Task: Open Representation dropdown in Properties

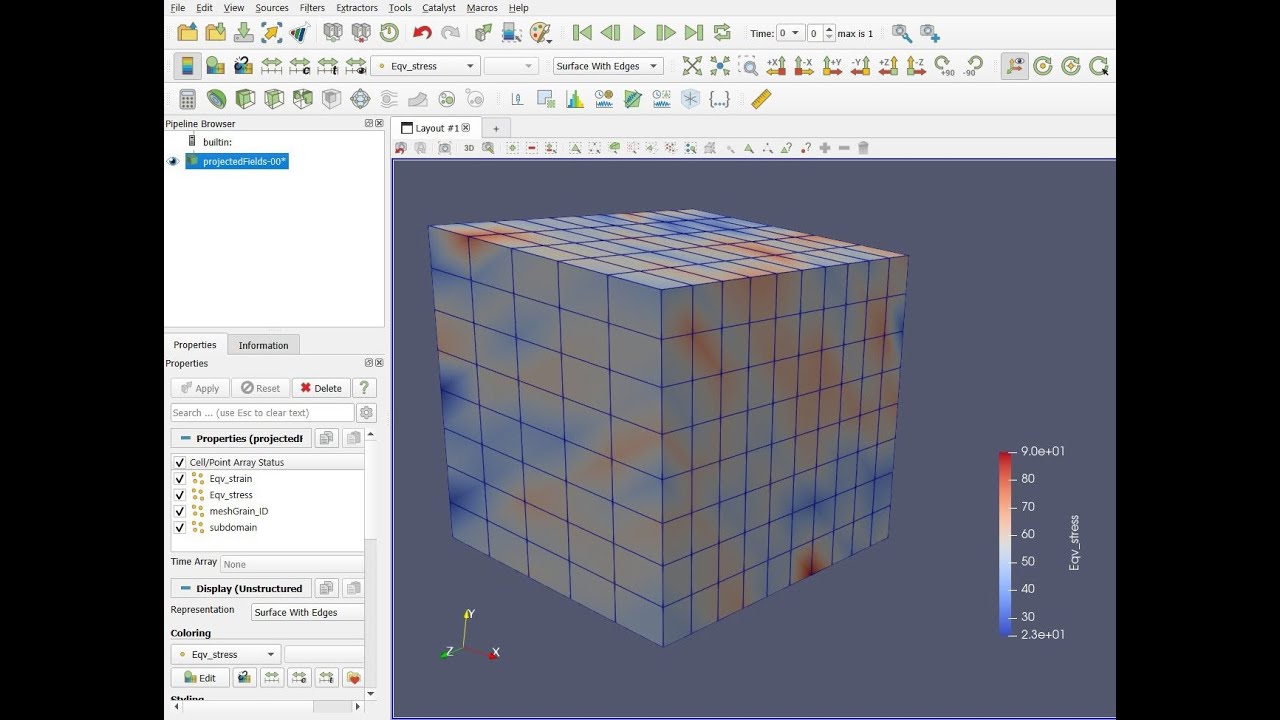Action: tap(308, 612)
